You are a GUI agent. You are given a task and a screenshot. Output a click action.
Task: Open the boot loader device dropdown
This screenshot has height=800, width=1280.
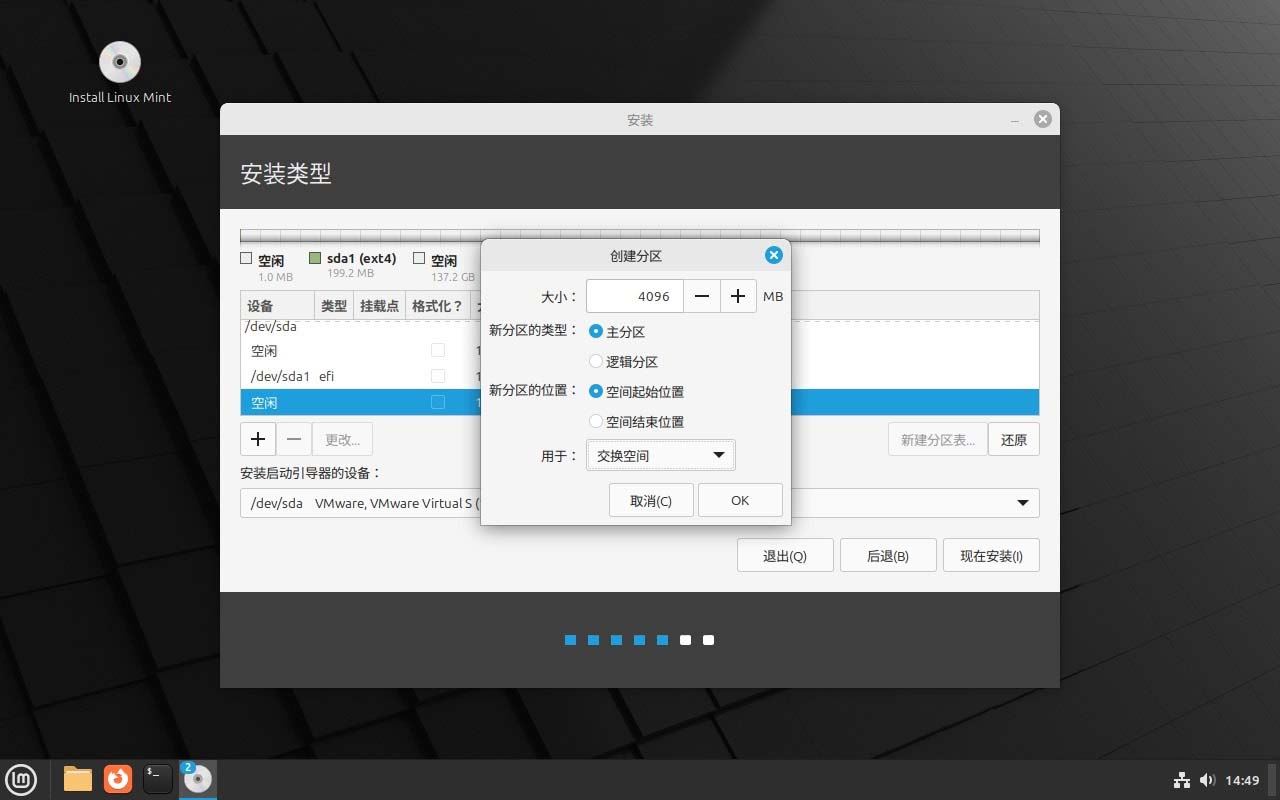click(x=1021, y=503)
